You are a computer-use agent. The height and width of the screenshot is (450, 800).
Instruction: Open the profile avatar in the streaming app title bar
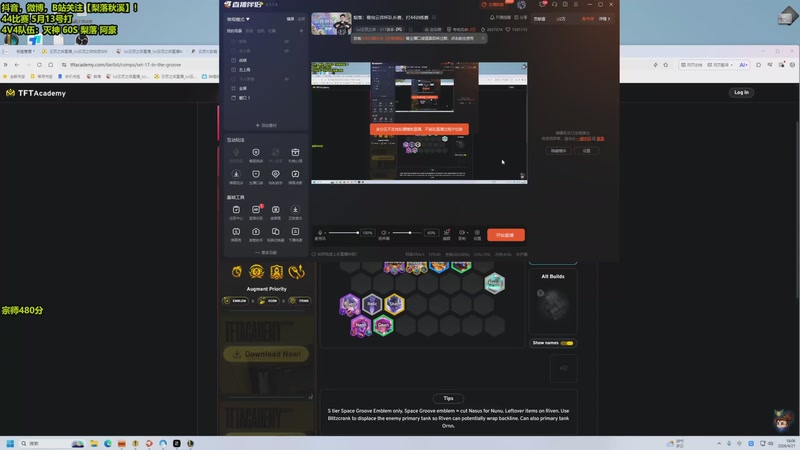[x=521, y=5]
